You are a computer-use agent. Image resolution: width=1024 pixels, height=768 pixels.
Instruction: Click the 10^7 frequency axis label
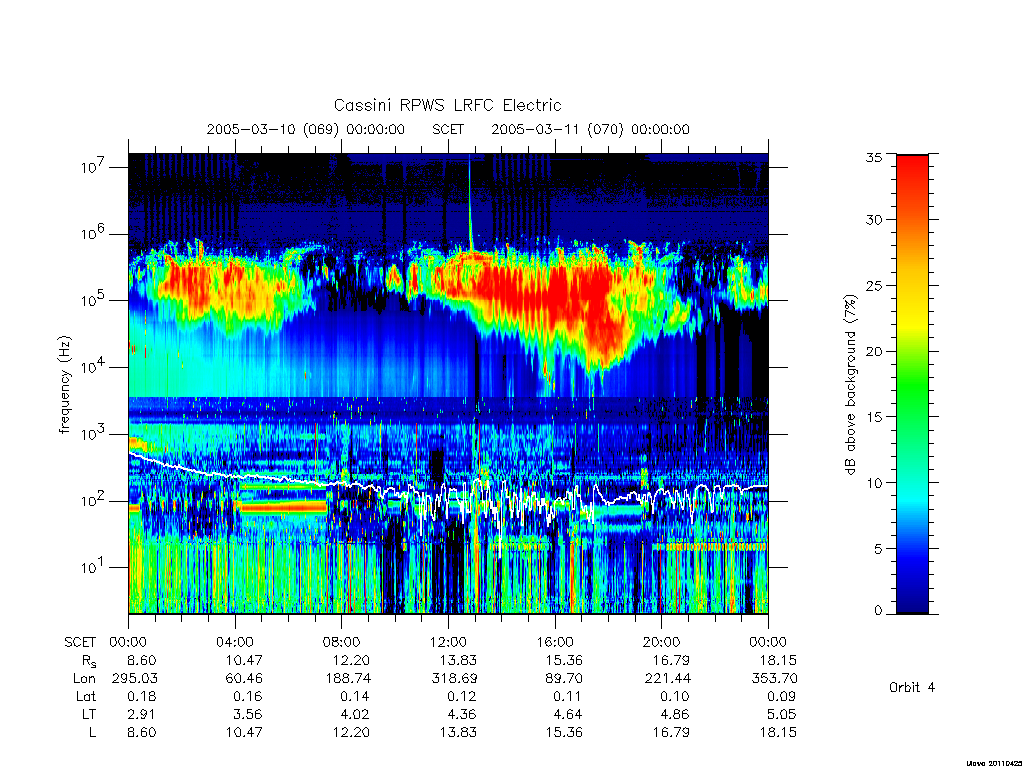(x=93, y=167)
